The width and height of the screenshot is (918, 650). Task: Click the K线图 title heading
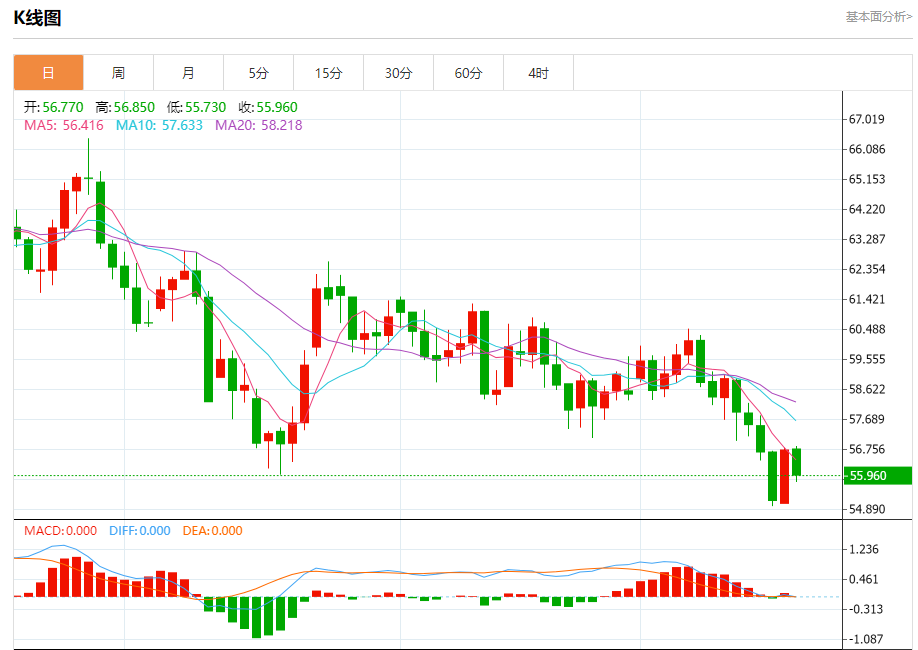[x=37, y=18]
